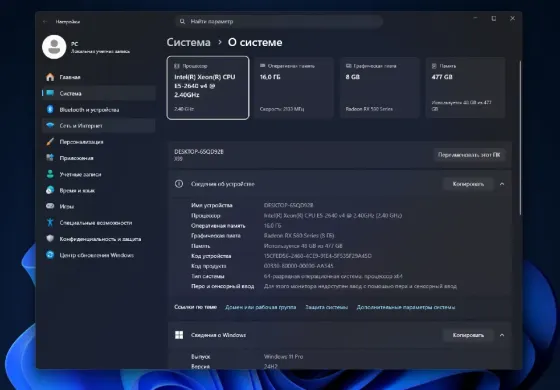The image size is (560, 390).
Task: Click the Игры gamepad icon
Action: [50, 206]
